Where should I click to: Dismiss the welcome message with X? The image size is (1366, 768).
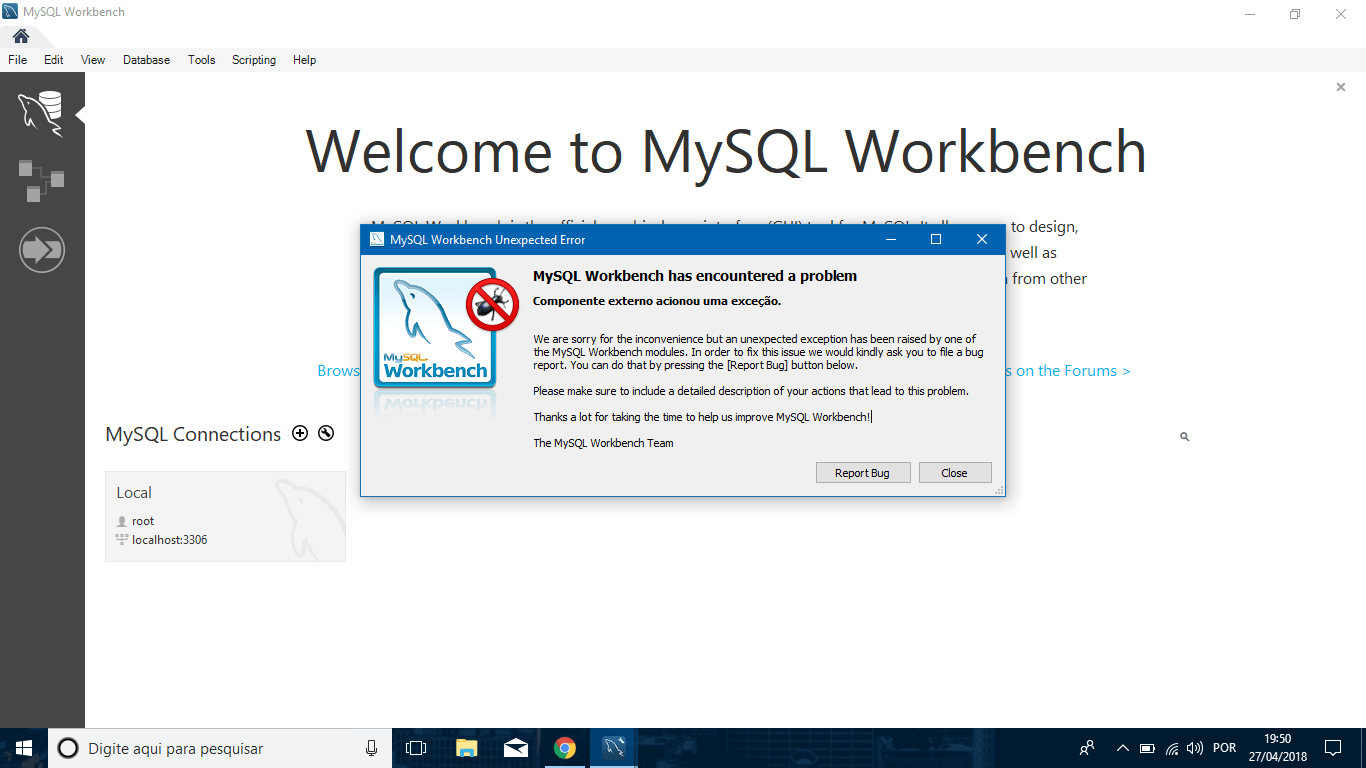click(x=1341, y=87)
